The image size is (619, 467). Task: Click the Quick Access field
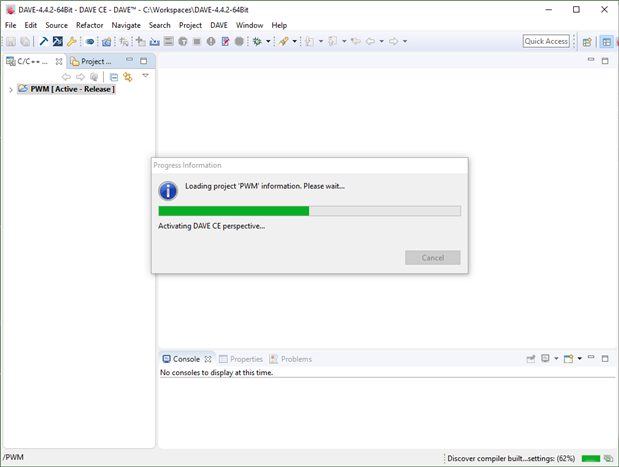tap(546, 41)
